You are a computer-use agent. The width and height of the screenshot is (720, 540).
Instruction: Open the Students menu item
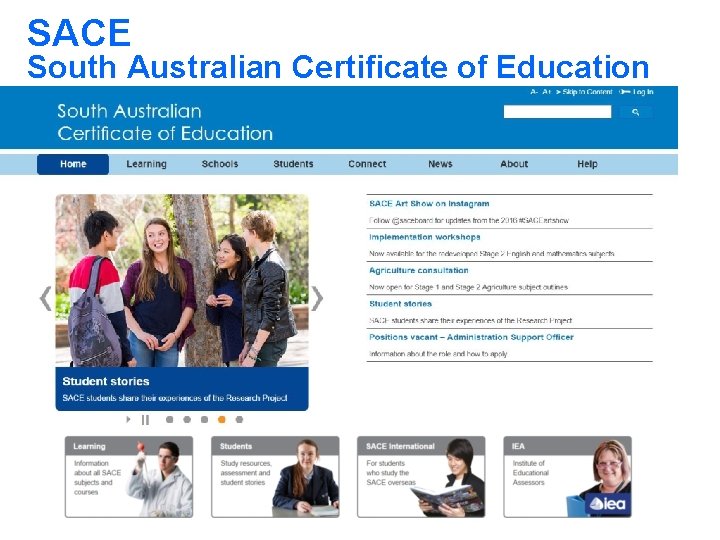point(293,164)
